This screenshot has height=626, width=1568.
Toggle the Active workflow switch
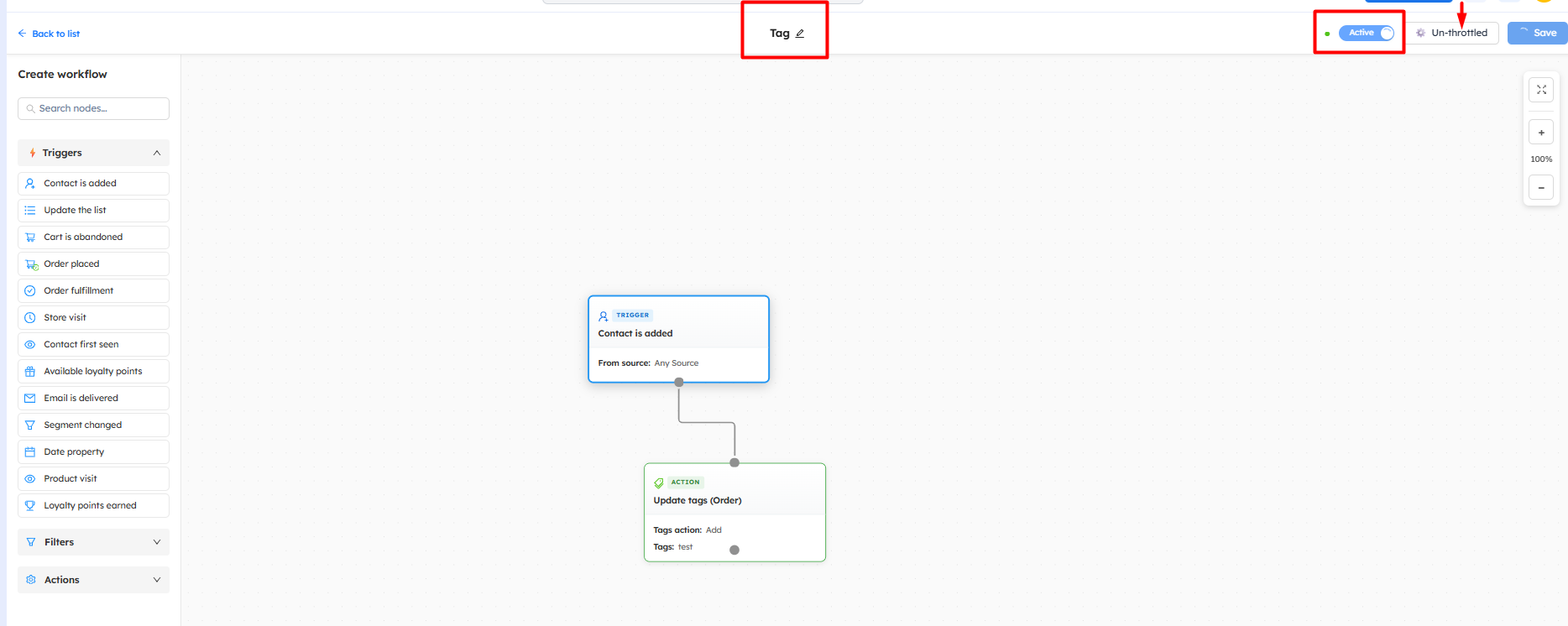[1367, 33]
